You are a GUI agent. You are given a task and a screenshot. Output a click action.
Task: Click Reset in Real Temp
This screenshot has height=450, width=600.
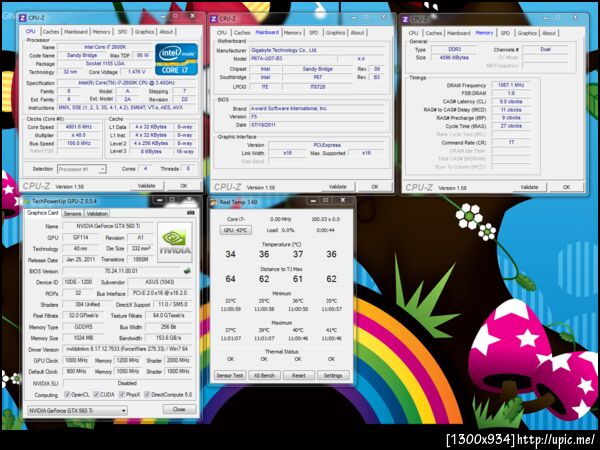click(x=298, y=376)
